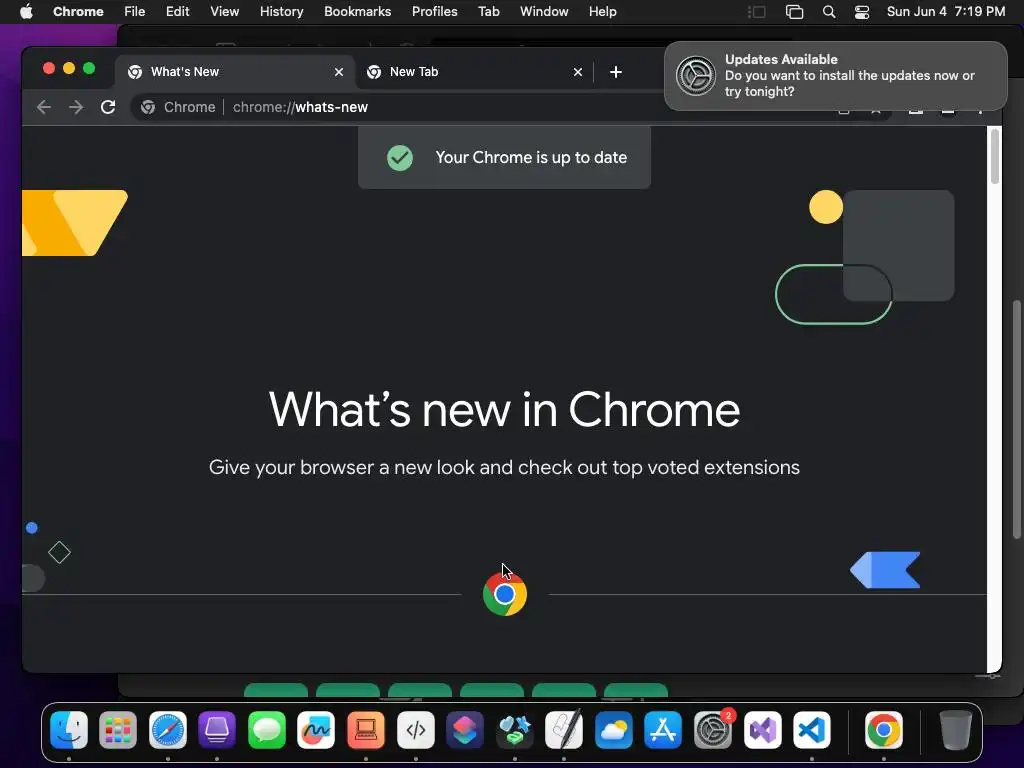The width and height of the screenshot is (1024, 768).
Task: Open Apple Configurator from the Dock
Action: click(x=217, y=729)
